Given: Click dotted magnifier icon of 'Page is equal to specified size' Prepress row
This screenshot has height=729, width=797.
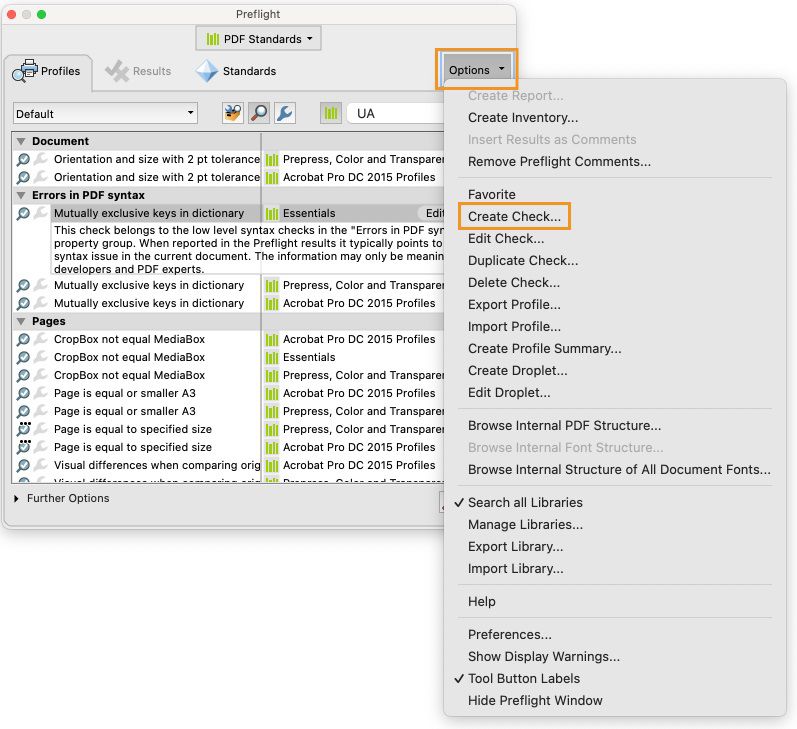Looking at the screenshot, I should tap(23, 429).
